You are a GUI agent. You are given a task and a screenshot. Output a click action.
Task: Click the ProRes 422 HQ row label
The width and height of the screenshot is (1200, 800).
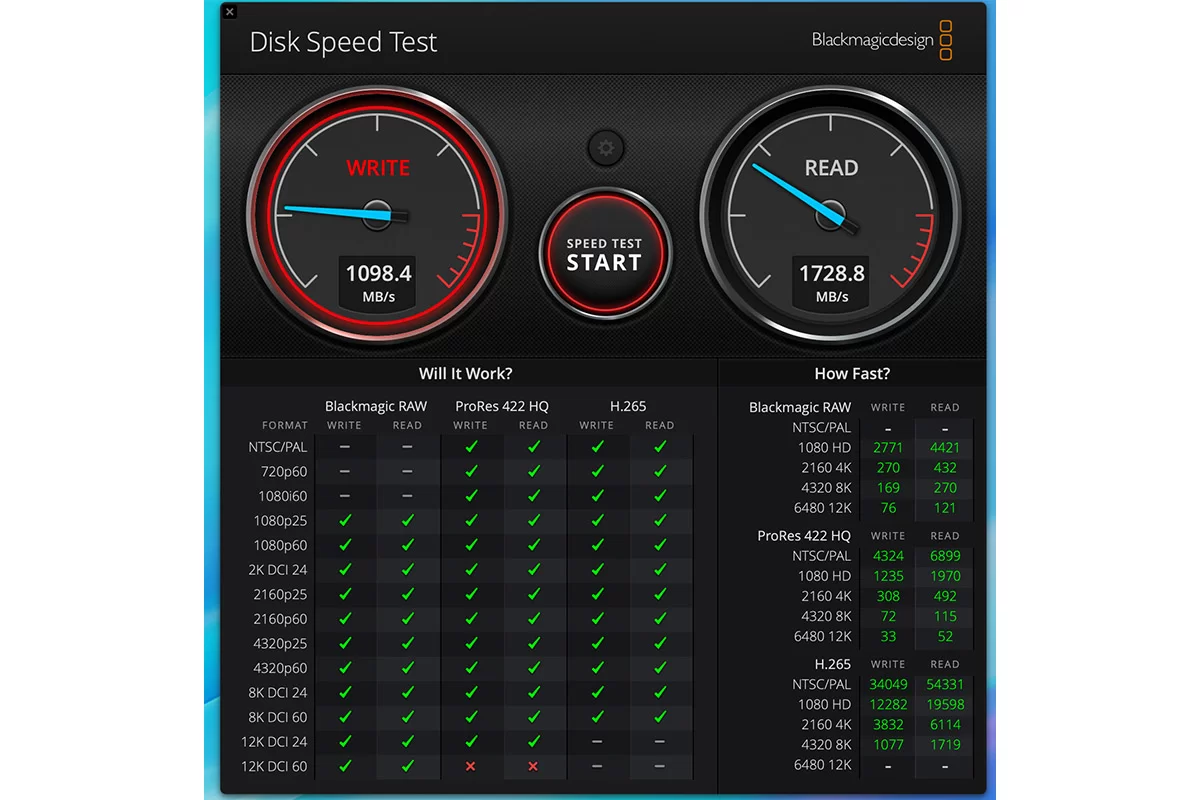coord(806,535)
